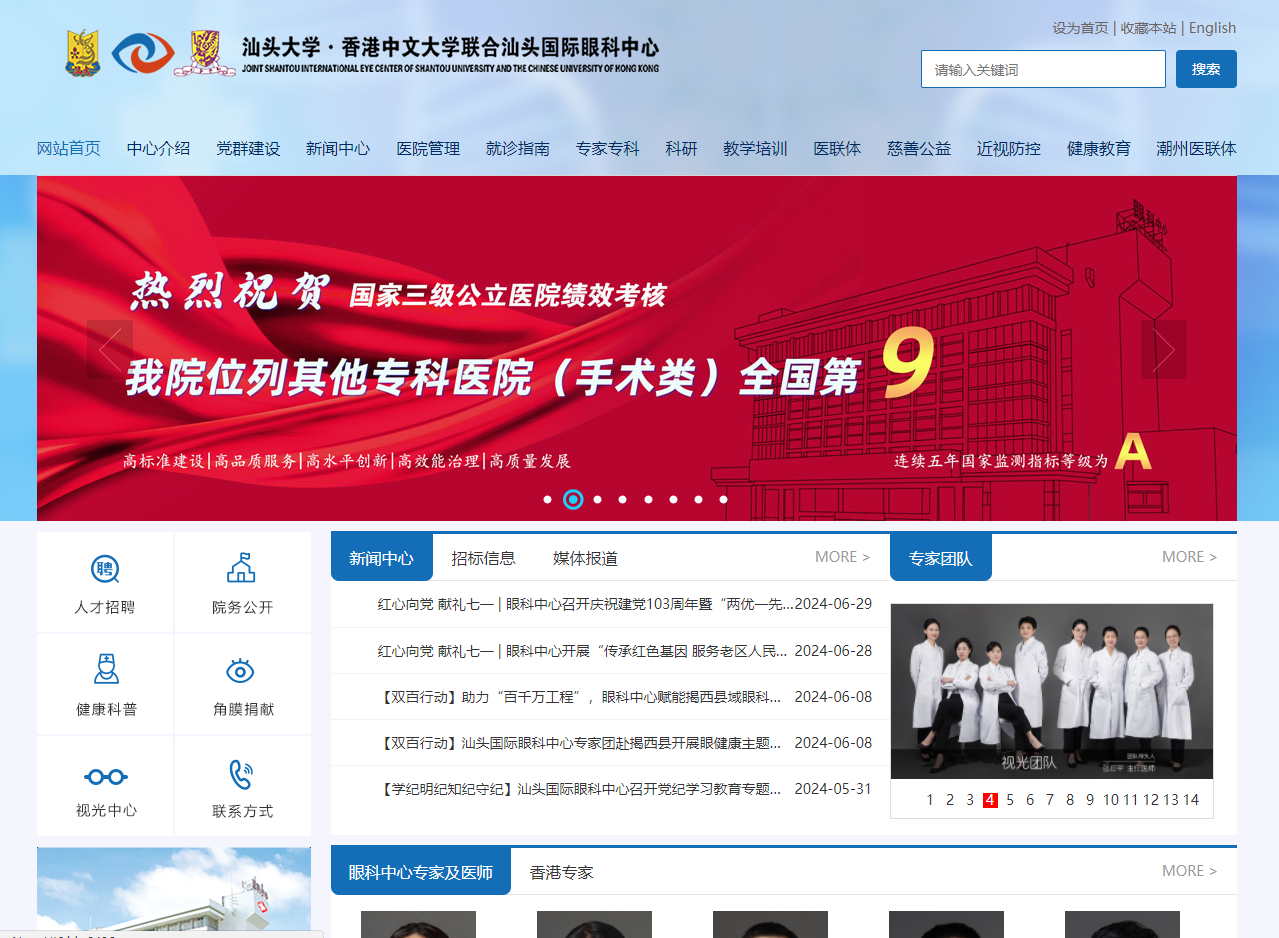
Task: Click the CUHK crest logo
Action: pyautogui.click(x=205, y=53)
